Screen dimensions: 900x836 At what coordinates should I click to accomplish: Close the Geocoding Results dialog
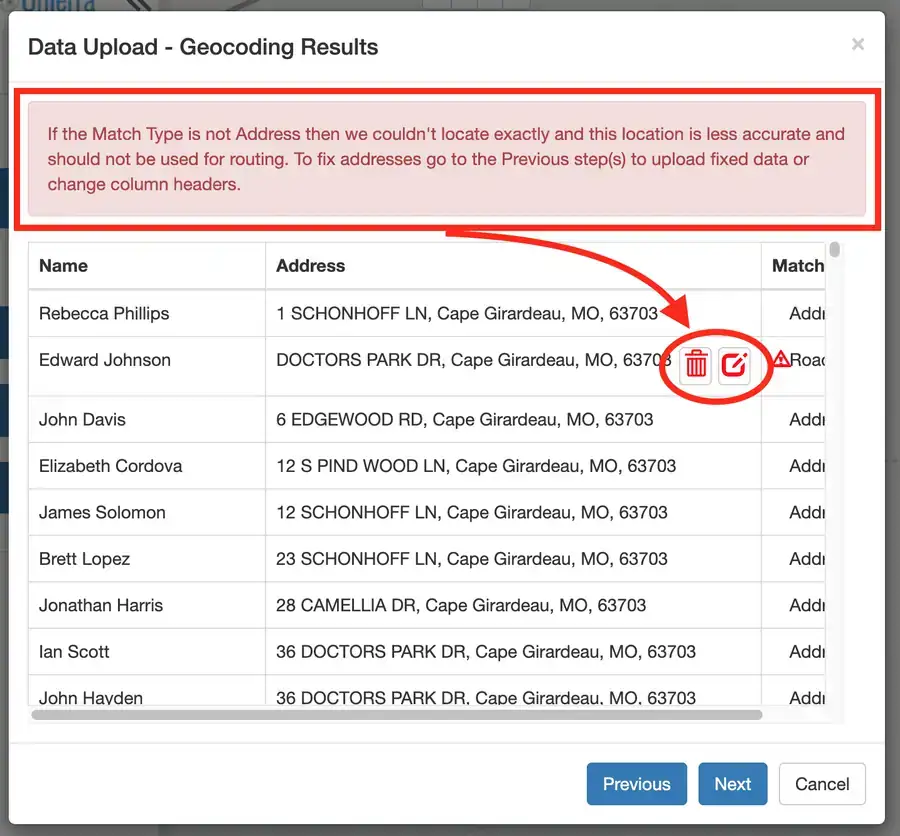(858, 44)
